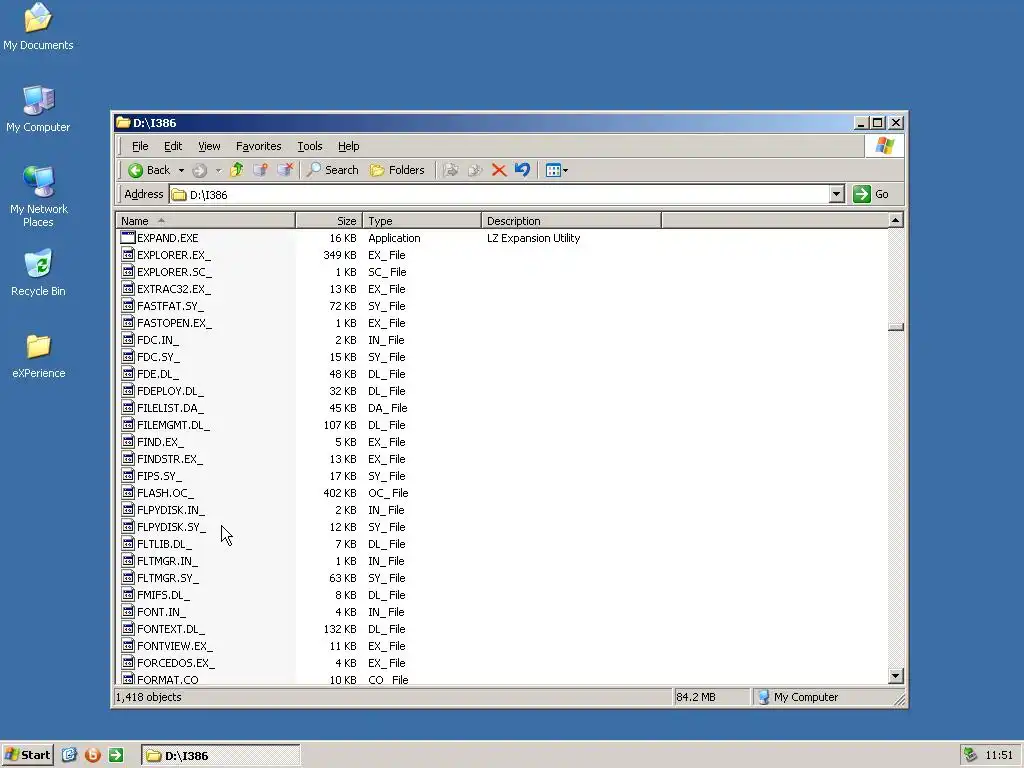Select the FLPYDISK.IN_ file name
The height and width of the screenshot is (768, 1024).
coord(170,510)
